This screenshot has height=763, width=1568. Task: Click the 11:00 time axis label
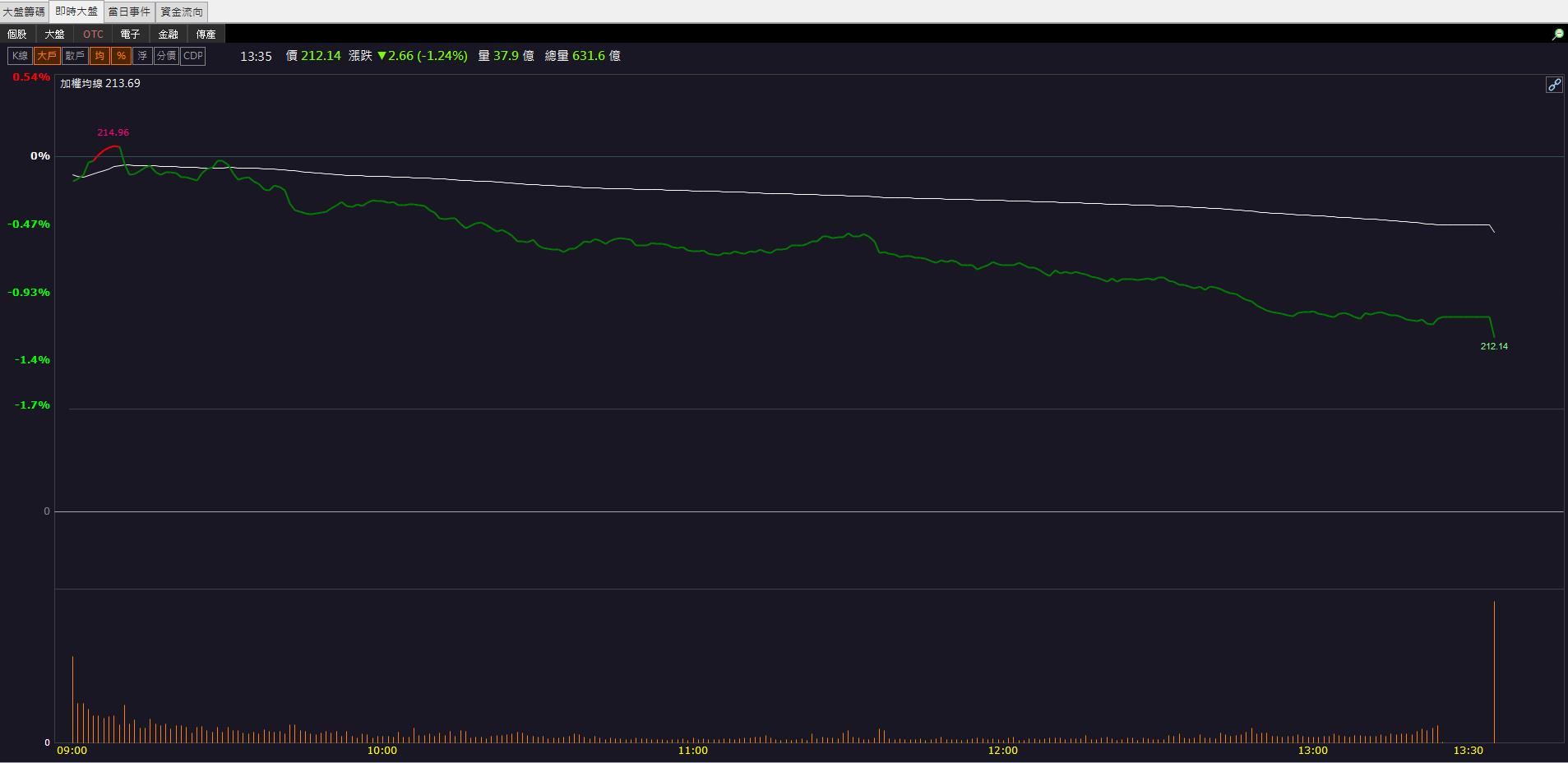pos(692,750)
